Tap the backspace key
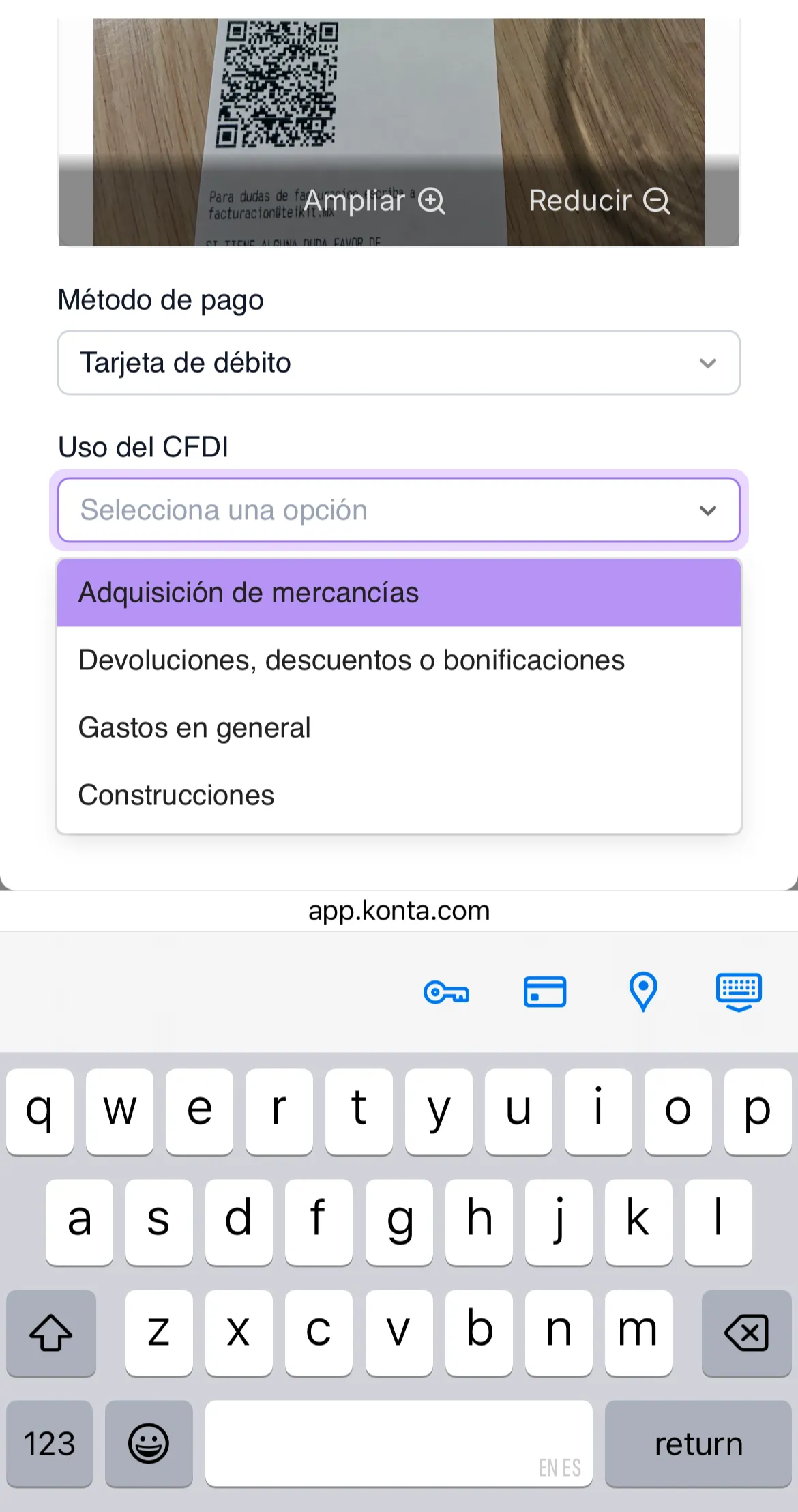798x1512 pixels. (x=745, y=1332)
